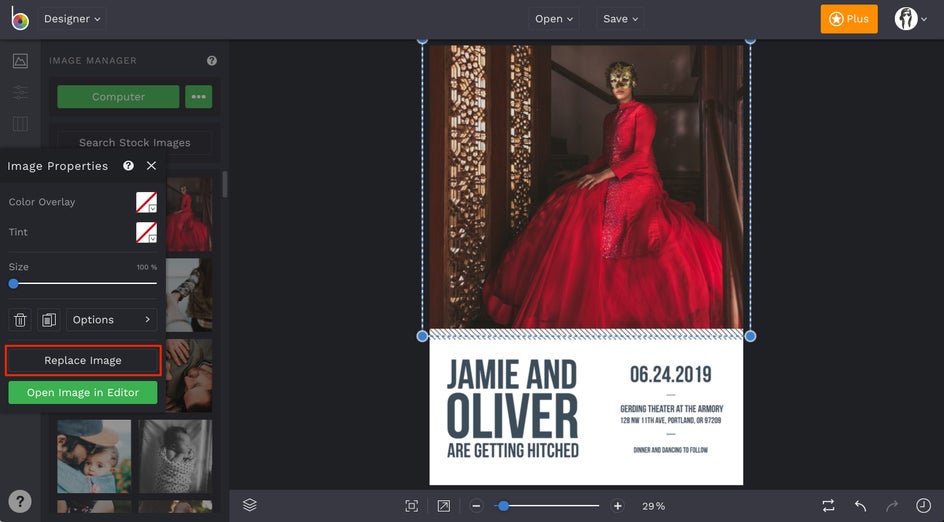944x522 pixels.
Task: Open the user profile avatar menu
Action: click(910, 19)
